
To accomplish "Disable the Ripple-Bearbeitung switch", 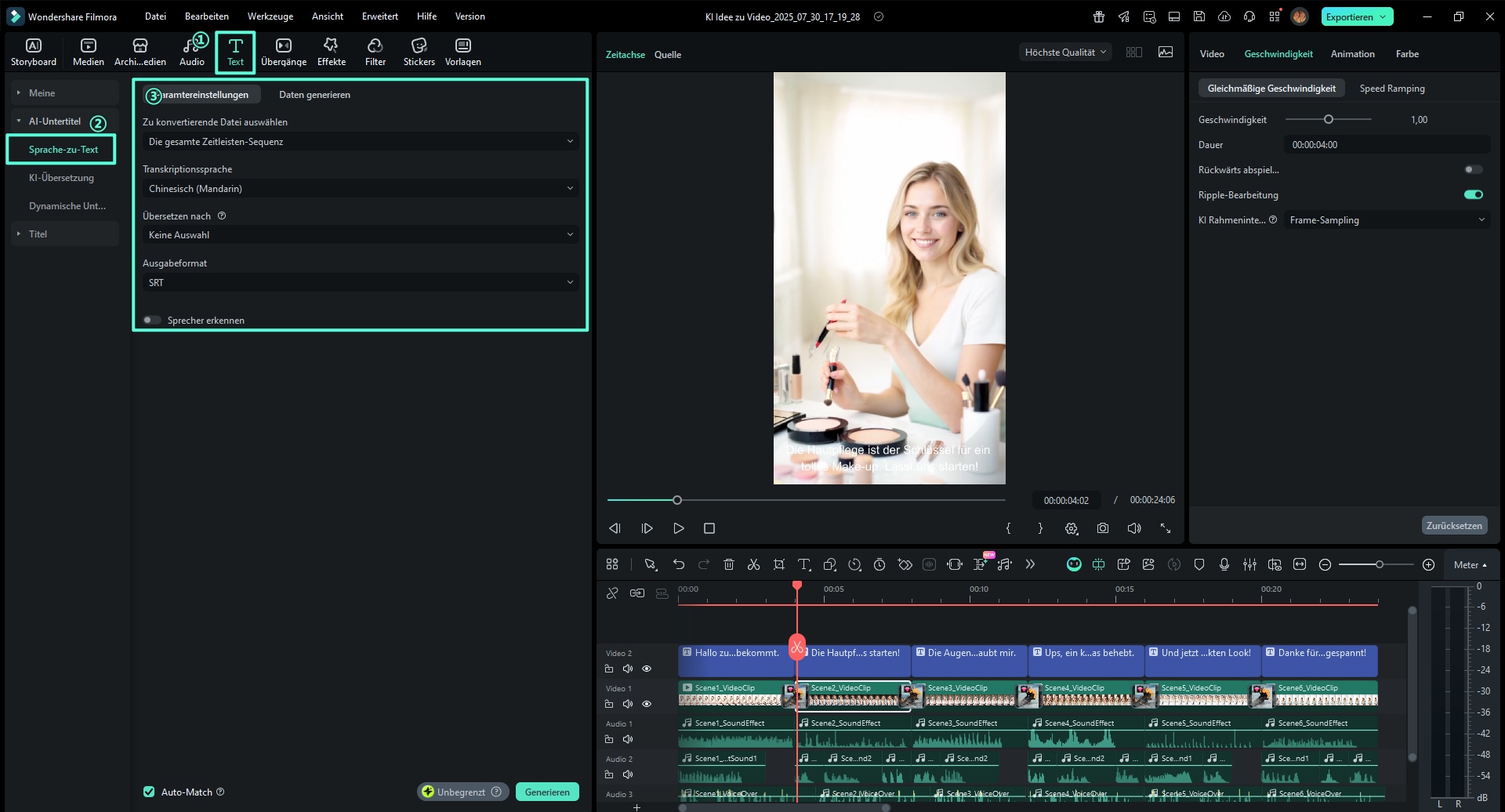I will coord(1473,195).
